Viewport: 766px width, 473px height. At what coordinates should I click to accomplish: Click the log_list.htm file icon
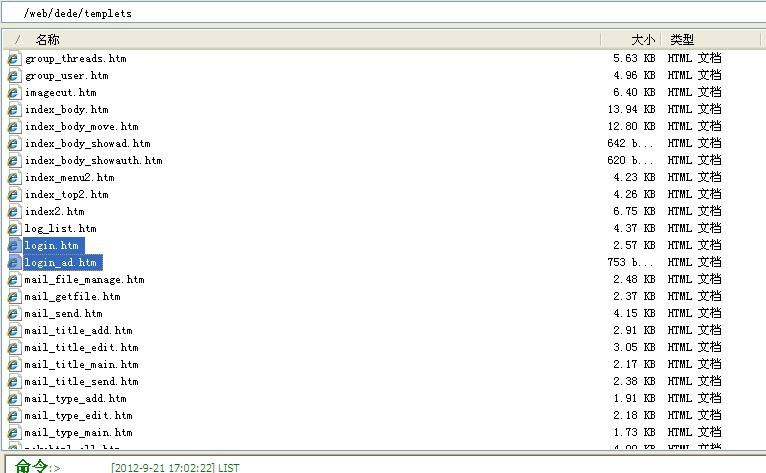14,228
